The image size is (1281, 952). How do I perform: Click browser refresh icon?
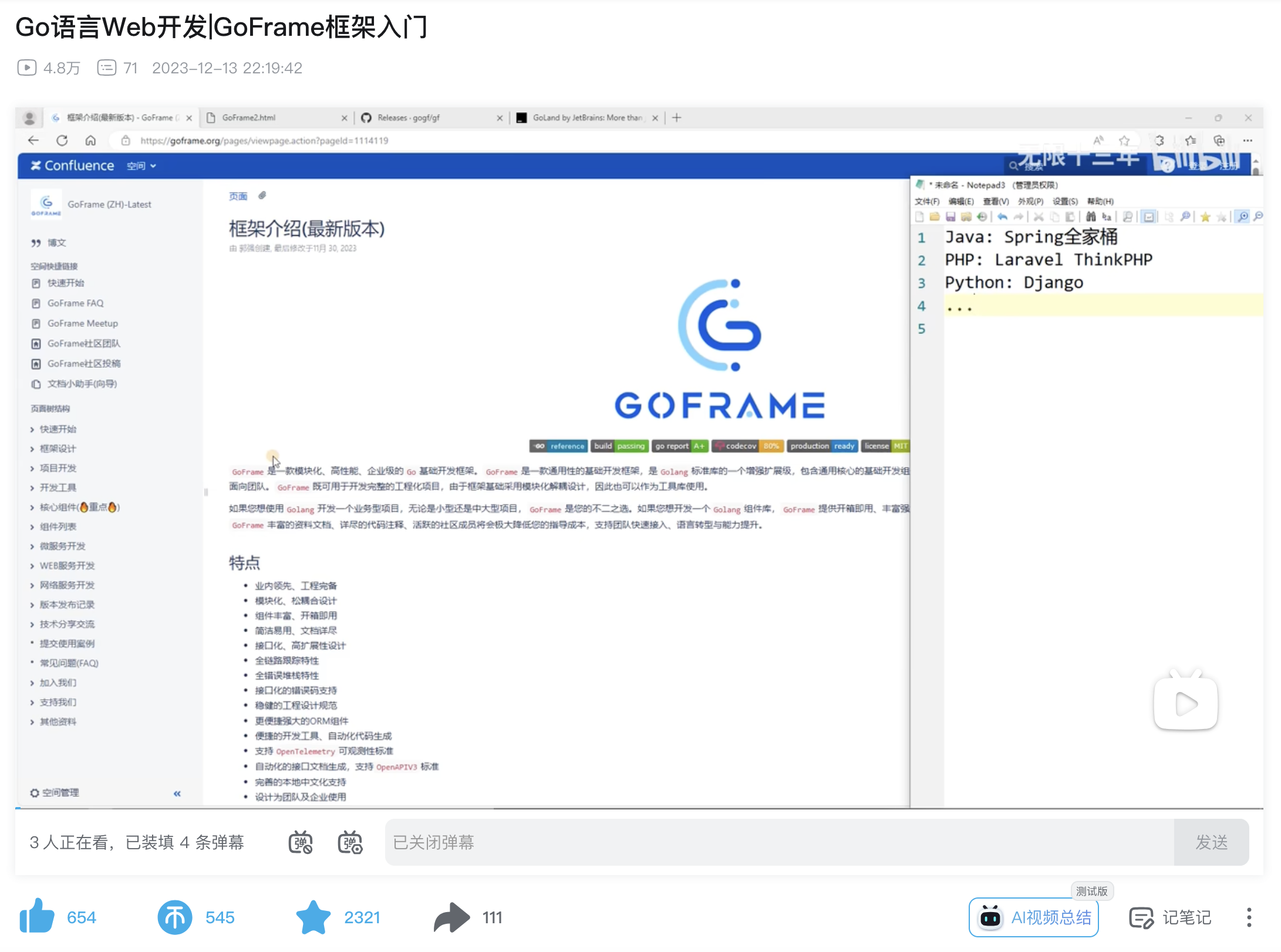click(x=62, y=140)
